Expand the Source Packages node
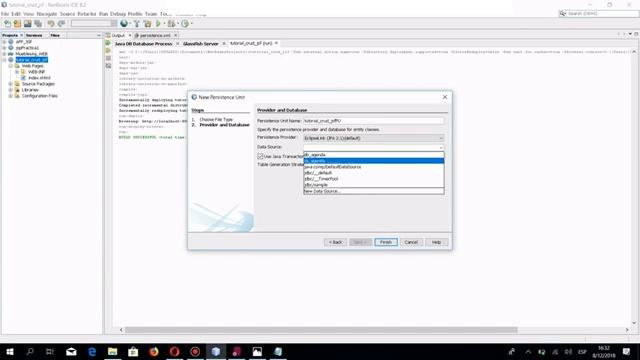The image size is (640, 360). (11, 84)
